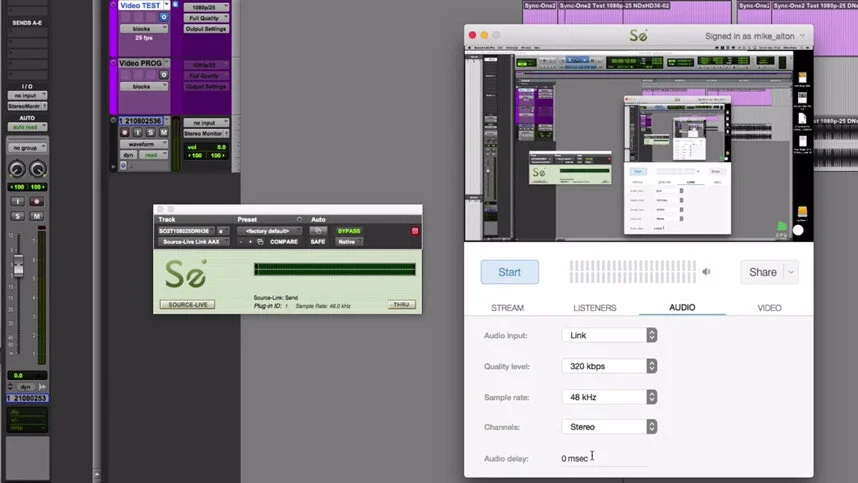Open Video TEST Full Quality dropdown

pos(206,18)
